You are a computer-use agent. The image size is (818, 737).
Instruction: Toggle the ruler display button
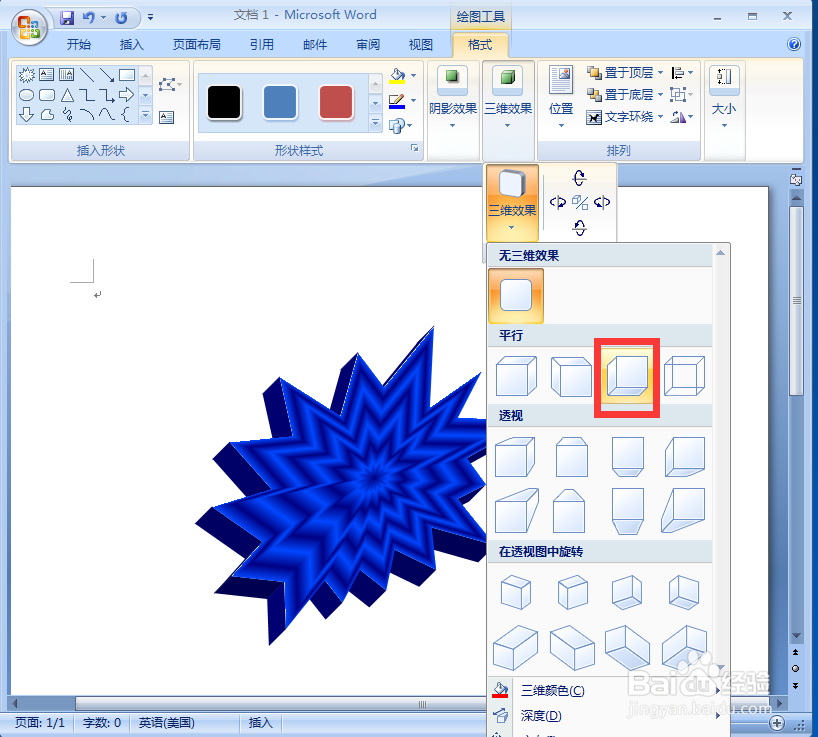(796, 179)
